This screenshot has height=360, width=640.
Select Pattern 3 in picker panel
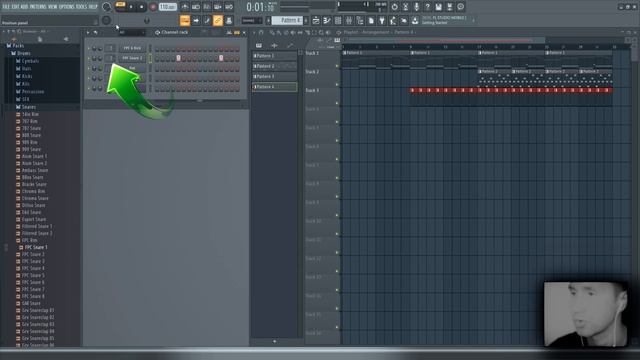tap(274, 76)
